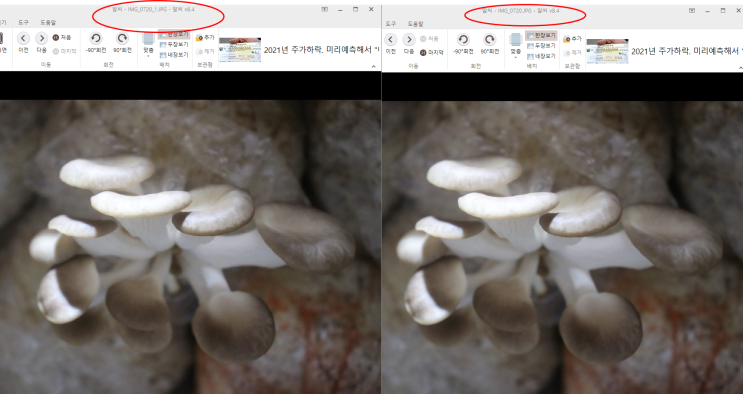Screen dimensions: 743x394
Task: Add to archive (추가) in left window
Action: point(206,37)
